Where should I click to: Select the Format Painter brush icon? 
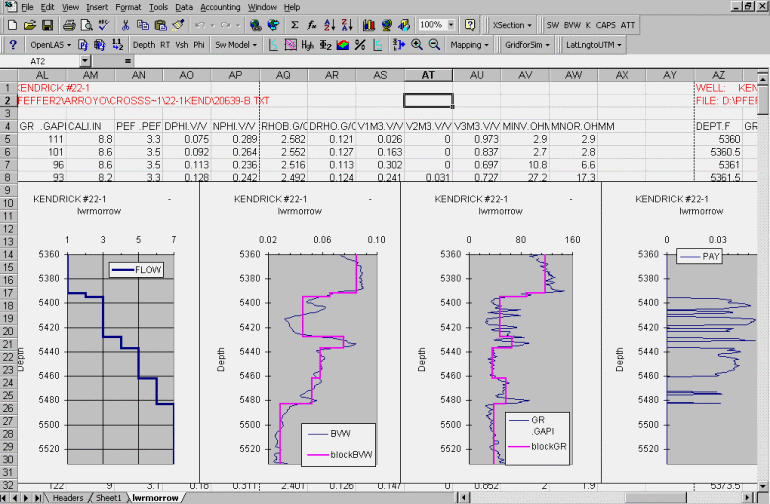(177, 24)
